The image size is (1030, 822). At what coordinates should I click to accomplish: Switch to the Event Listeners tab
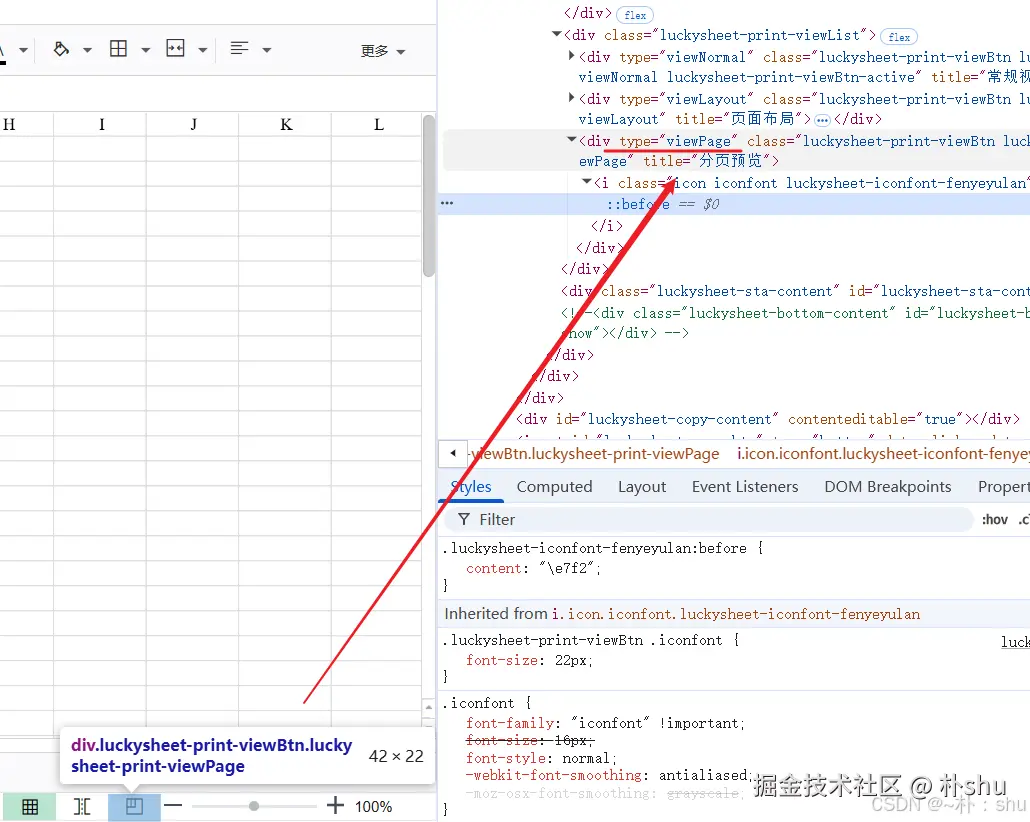[745, 487]
